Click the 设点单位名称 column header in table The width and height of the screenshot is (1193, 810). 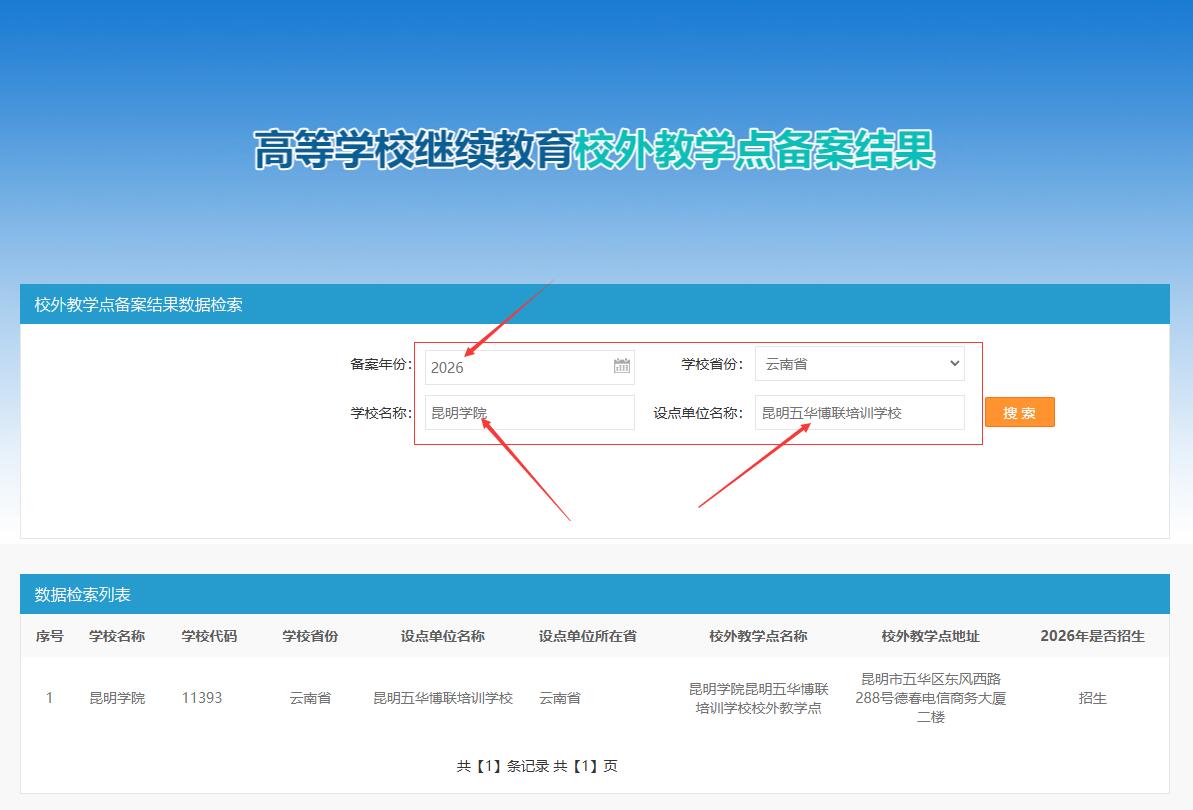coord(443,636)
